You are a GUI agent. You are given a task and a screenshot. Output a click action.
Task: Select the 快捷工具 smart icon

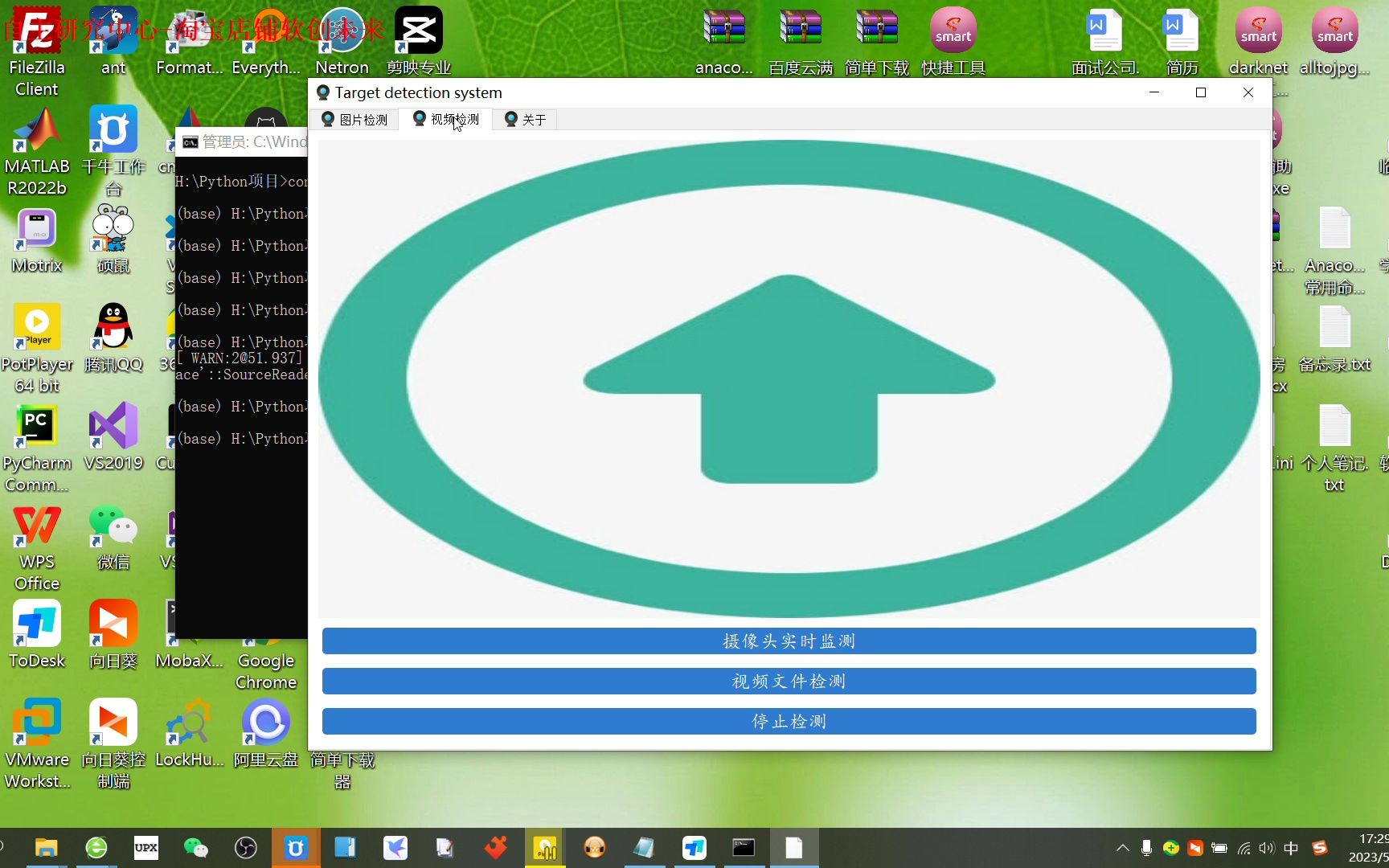click(953, 42)
